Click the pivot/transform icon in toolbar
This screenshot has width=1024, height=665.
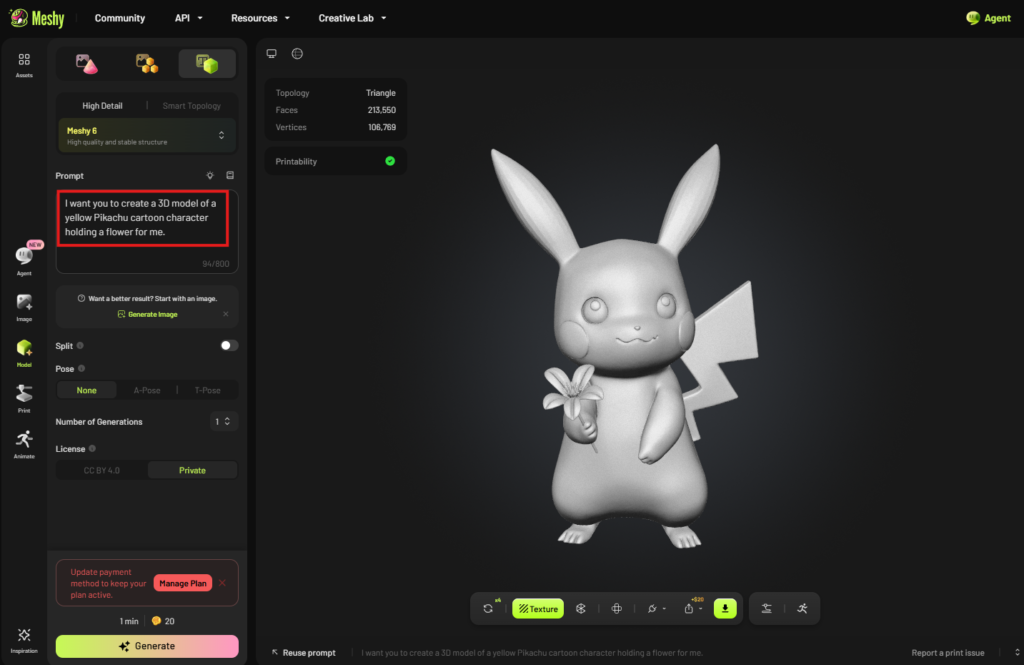pyautogui.click(x=616, y=608)
